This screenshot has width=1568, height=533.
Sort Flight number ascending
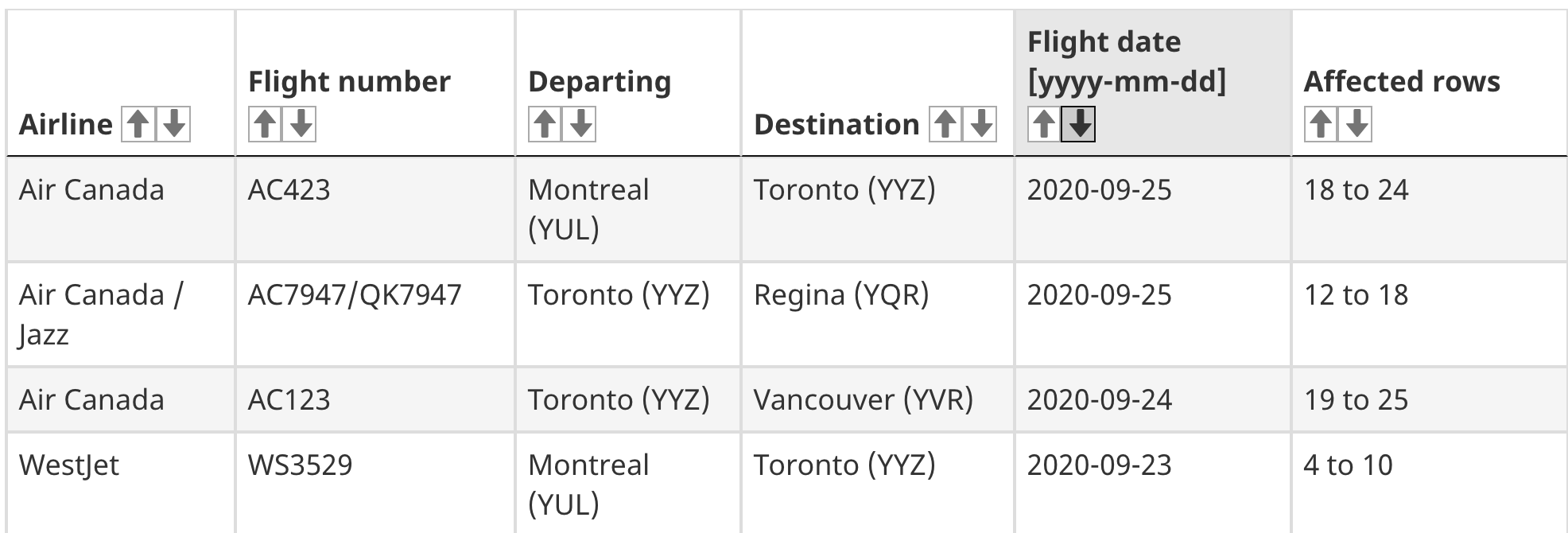point(266,124)
